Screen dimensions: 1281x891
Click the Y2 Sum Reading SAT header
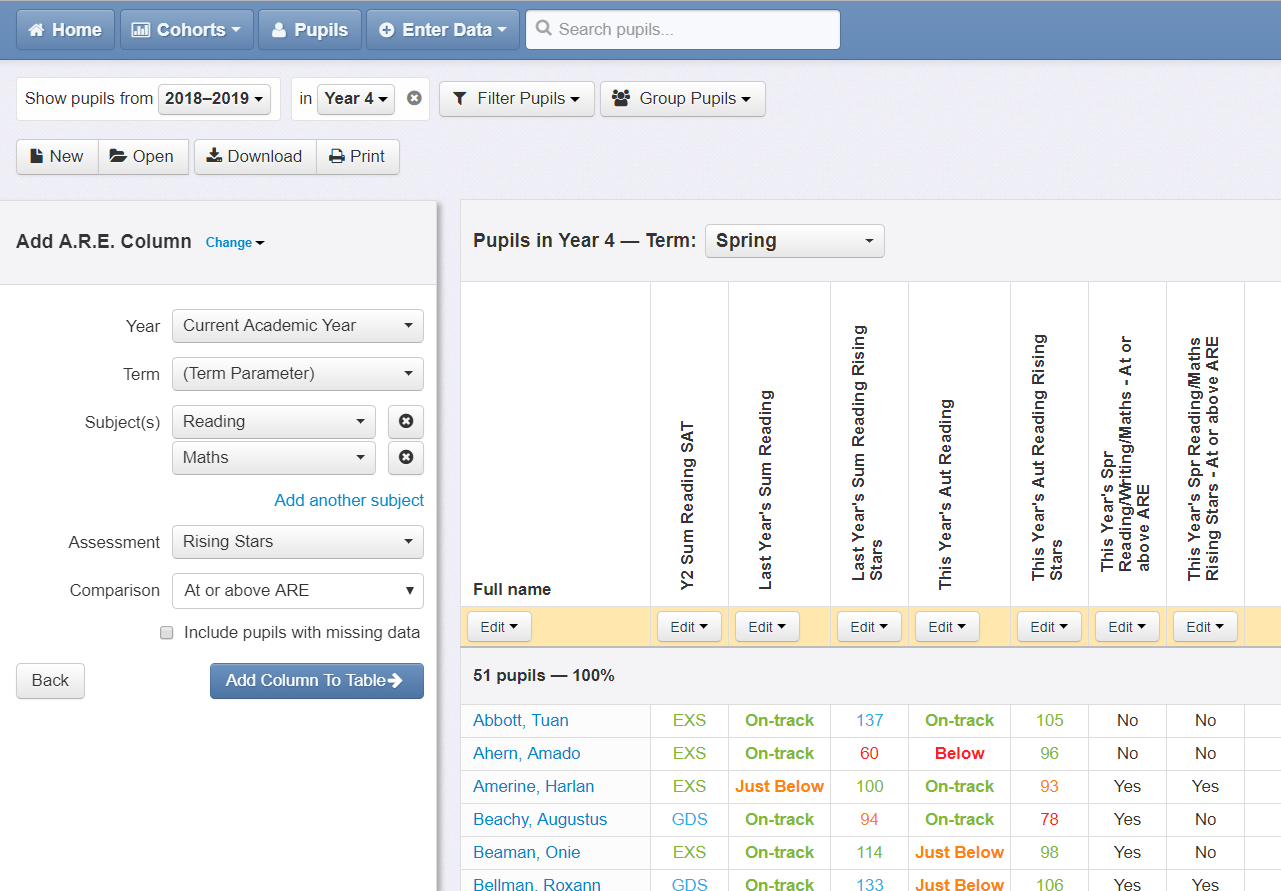[688, 506]
